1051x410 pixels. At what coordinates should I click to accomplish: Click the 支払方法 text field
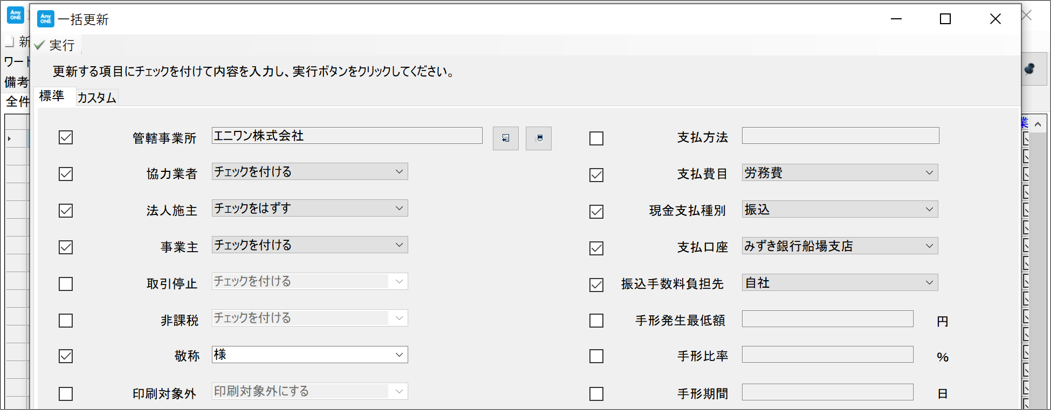click(841, 136)
